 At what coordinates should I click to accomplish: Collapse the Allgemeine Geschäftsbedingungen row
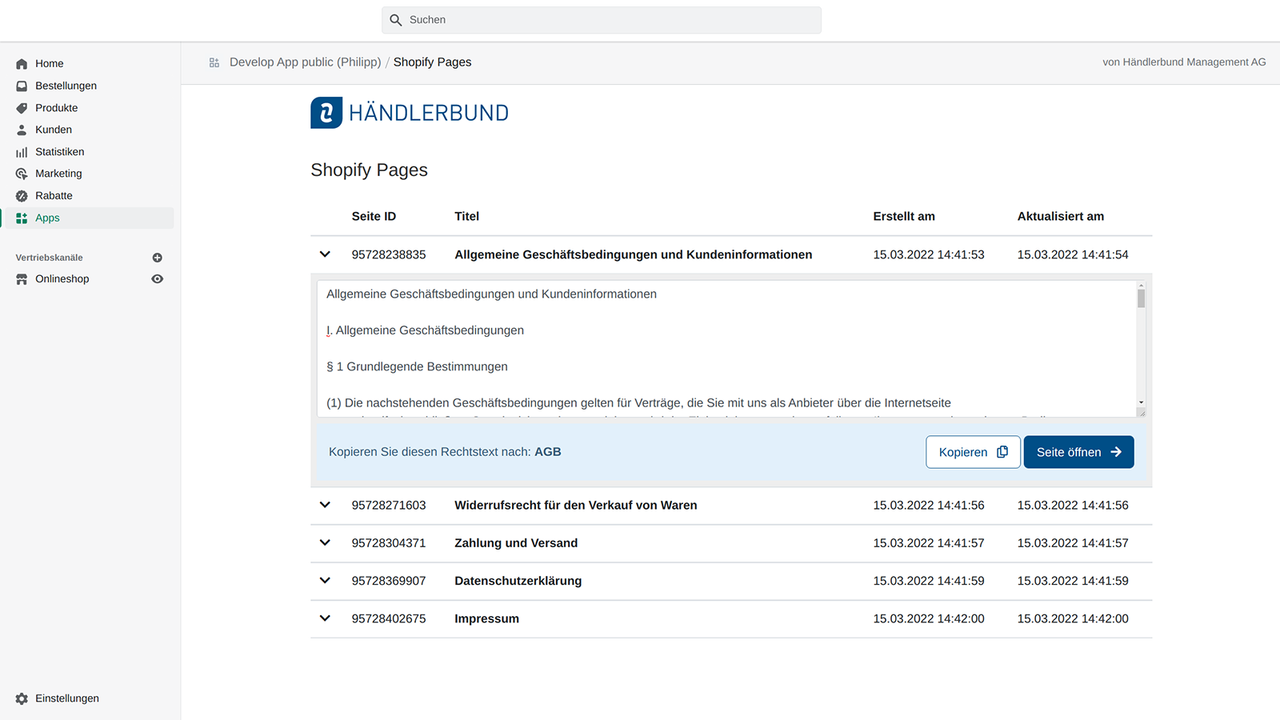pos(324,254)
